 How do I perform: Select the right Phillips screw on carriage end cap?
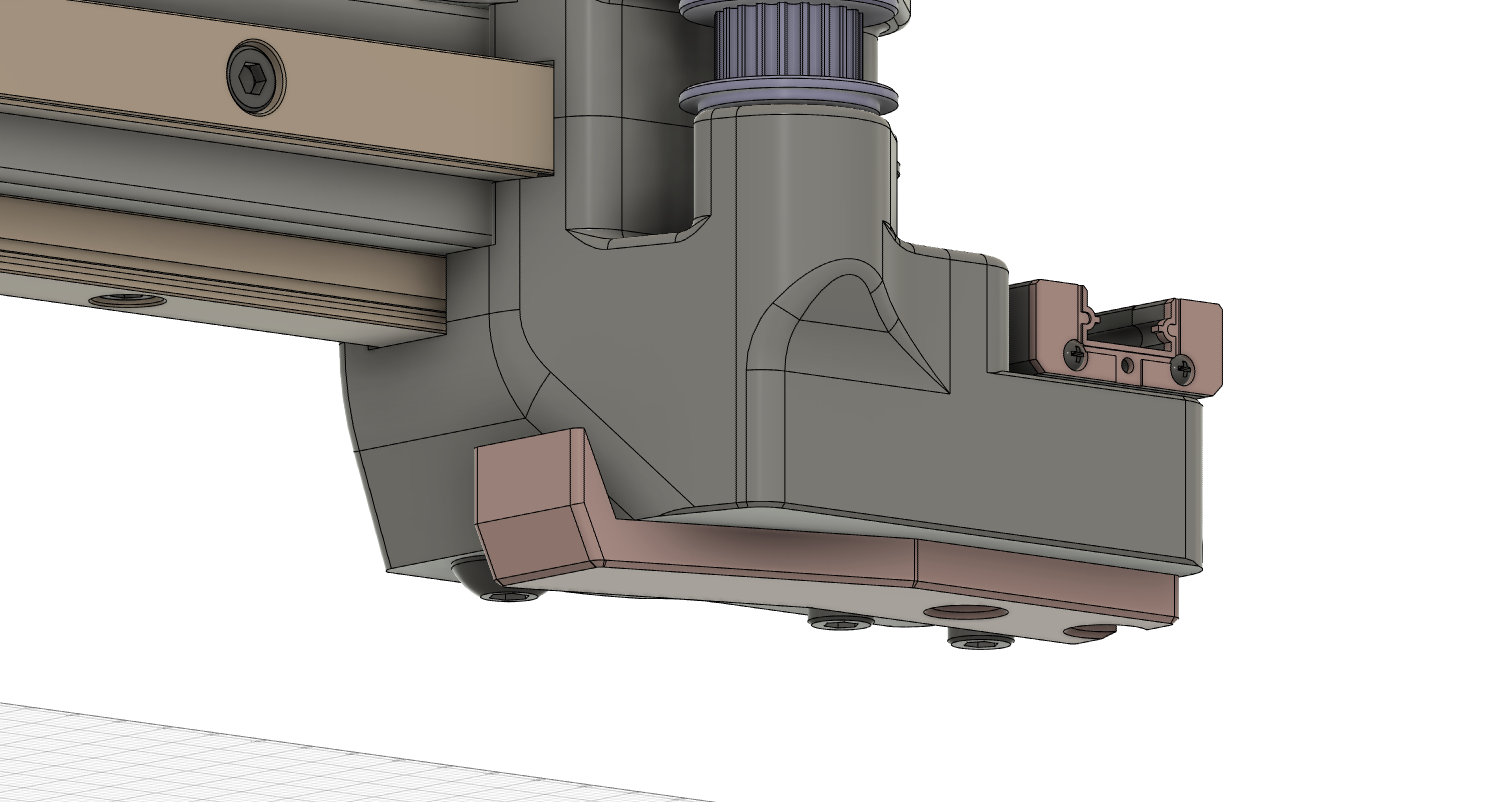[1182, 367]
